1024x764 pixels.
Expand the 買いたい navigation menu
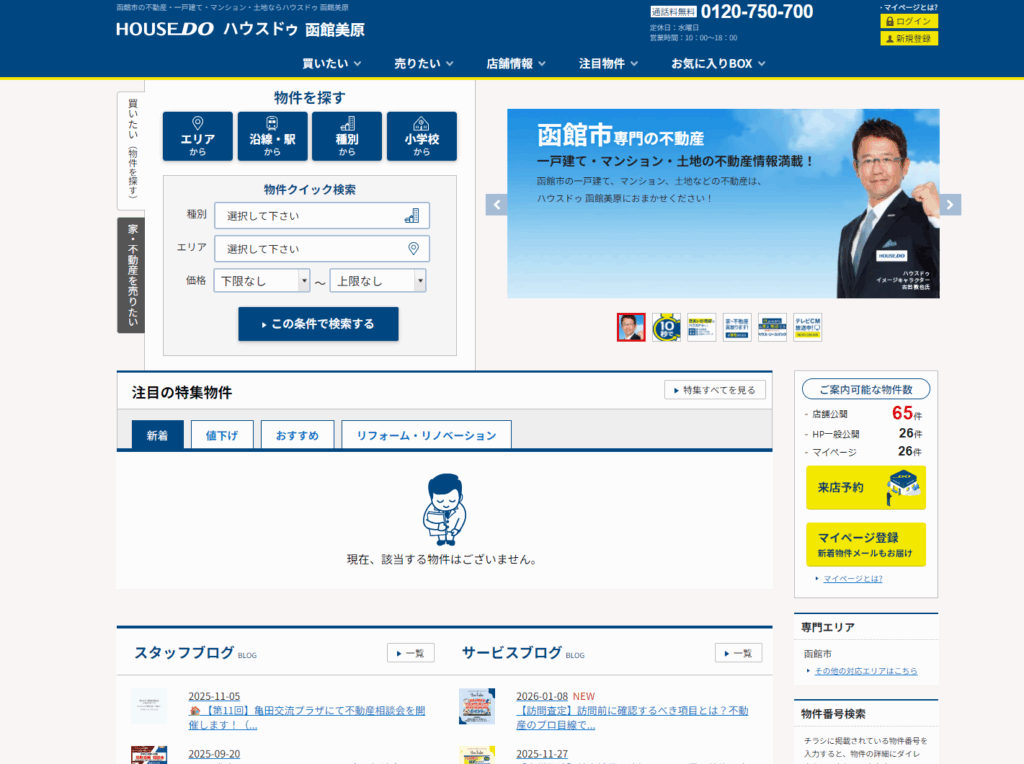coord(331,63)
